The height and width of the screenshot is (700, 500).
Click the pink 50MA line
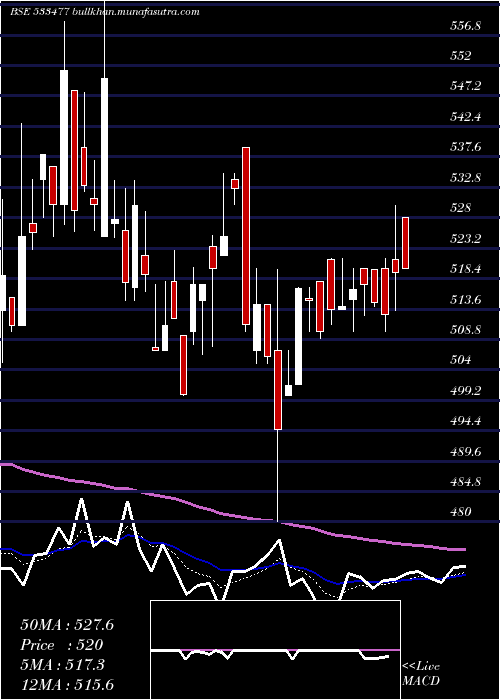point(232,516)
